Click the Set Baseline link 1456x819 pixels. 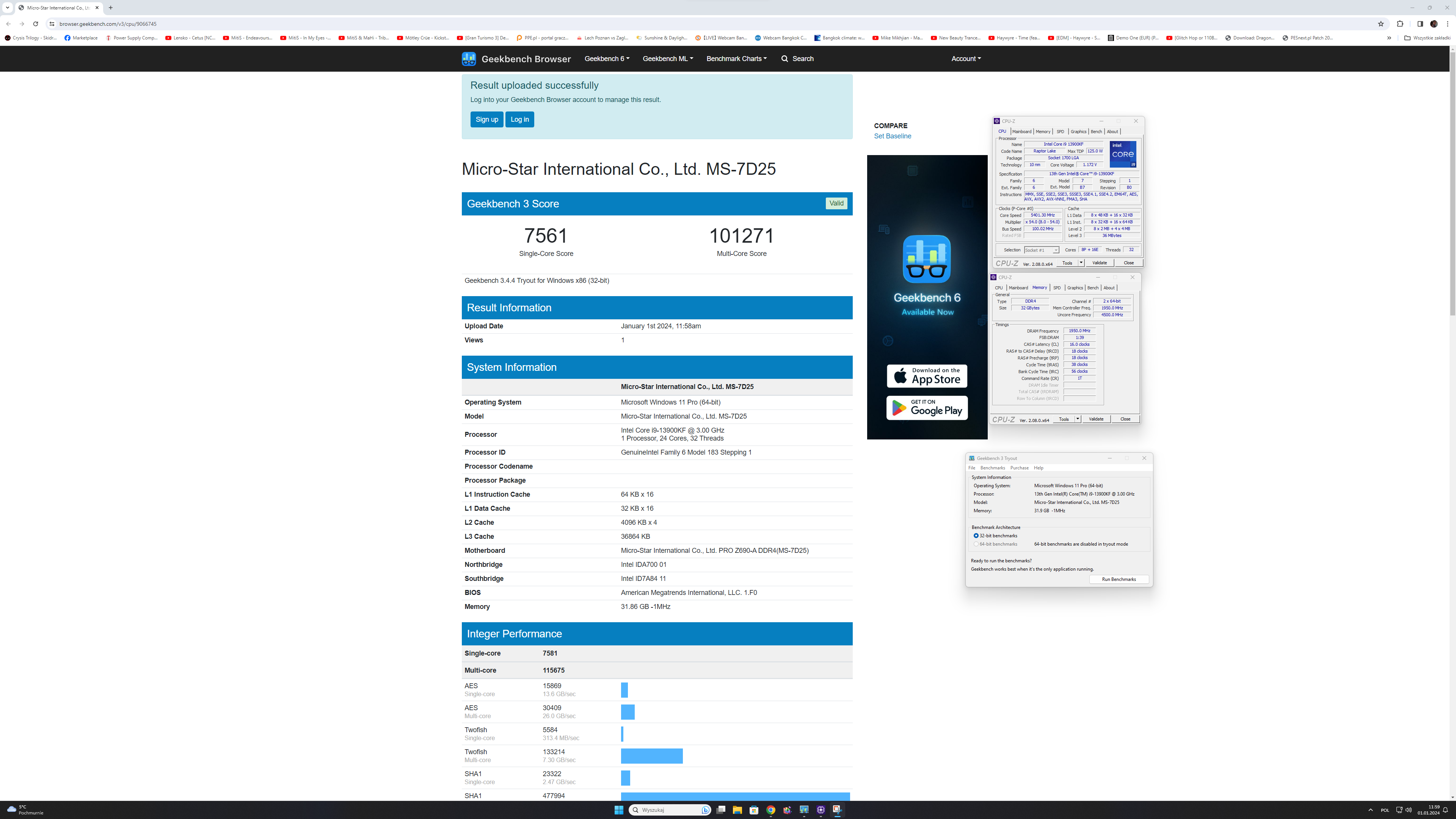point(893,136)
